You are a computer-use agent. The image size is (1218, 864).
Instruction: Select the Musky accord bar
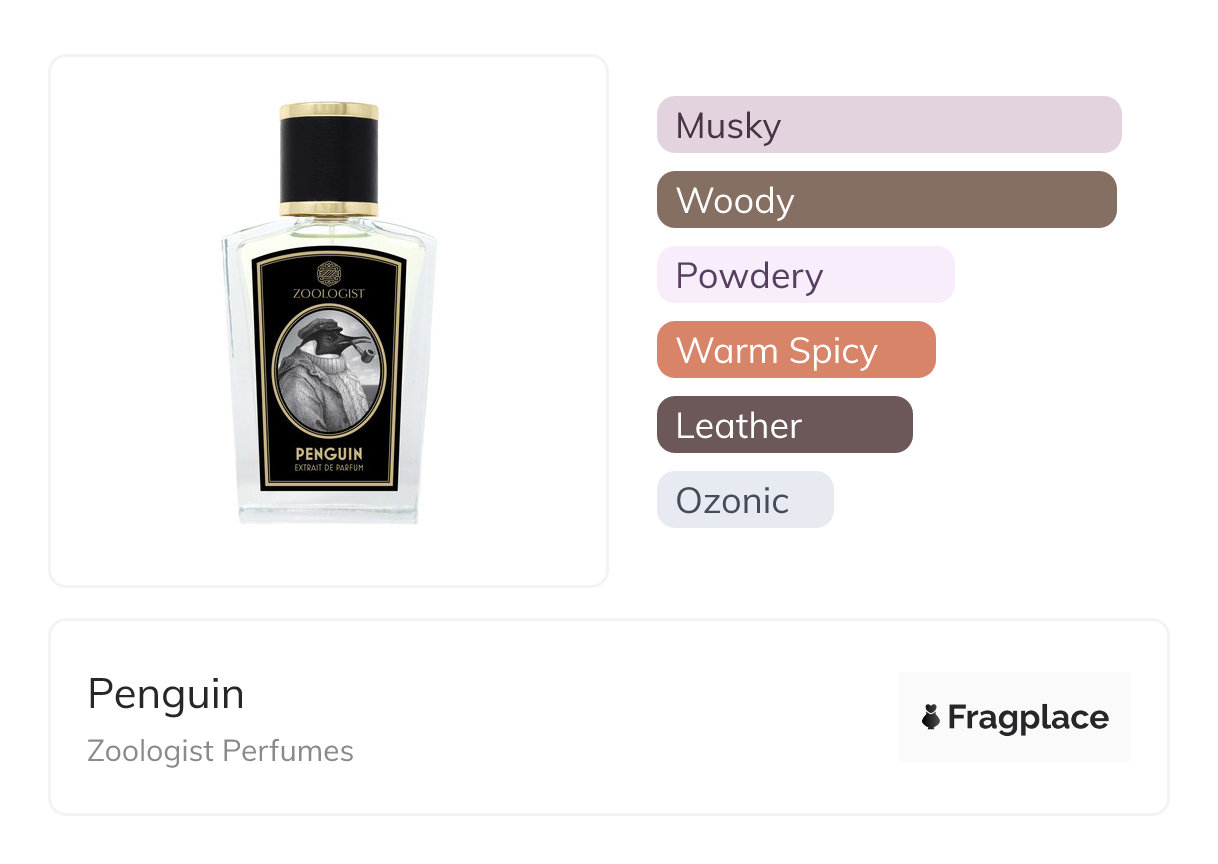coord(888,125)
